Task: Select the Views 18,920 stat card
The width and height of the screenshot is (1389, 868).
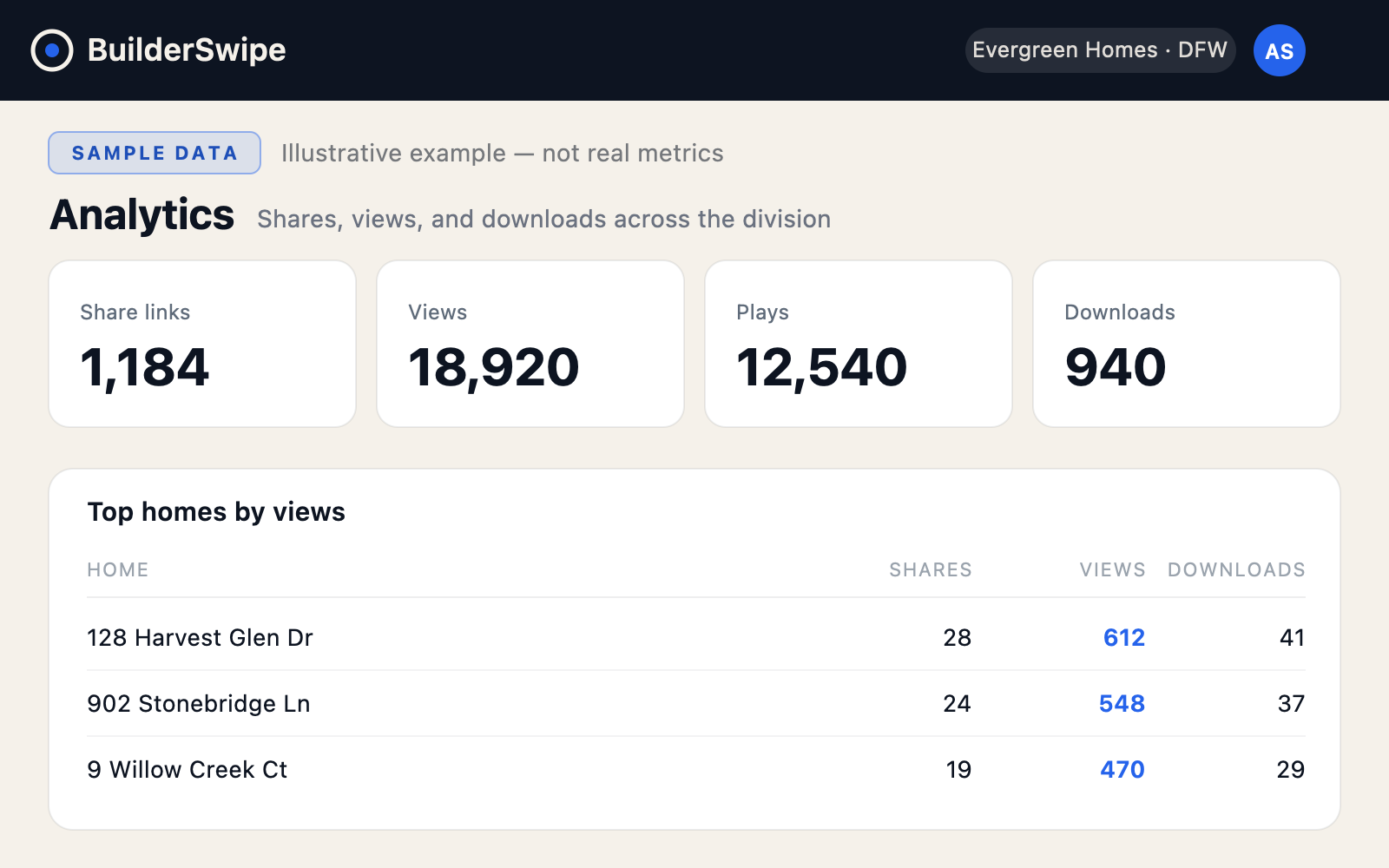Action: (530, 344)
